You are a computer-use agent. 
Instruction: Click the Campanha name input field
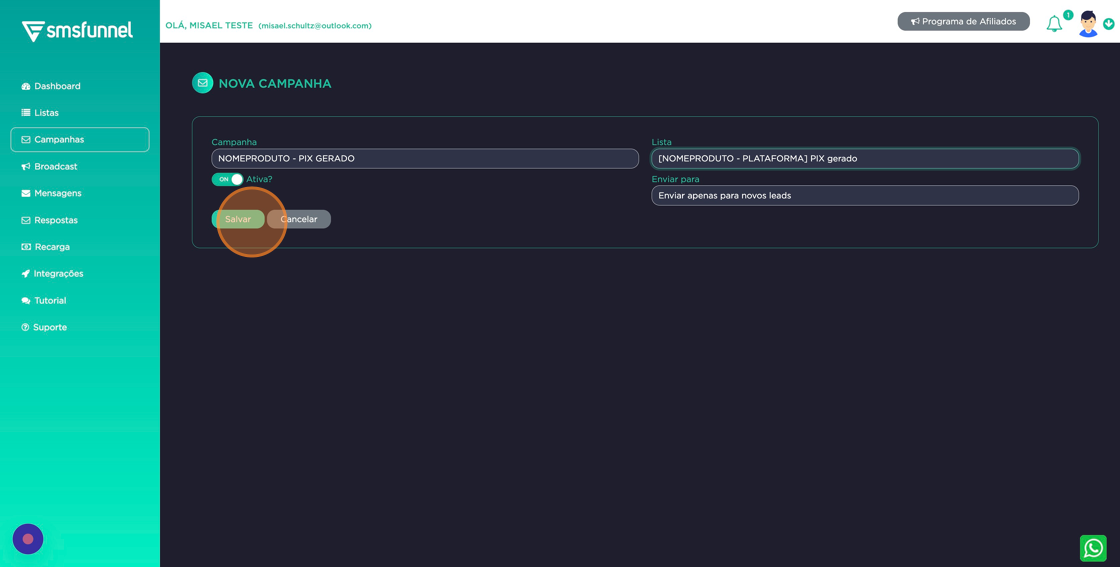click(x=425, y=159)
